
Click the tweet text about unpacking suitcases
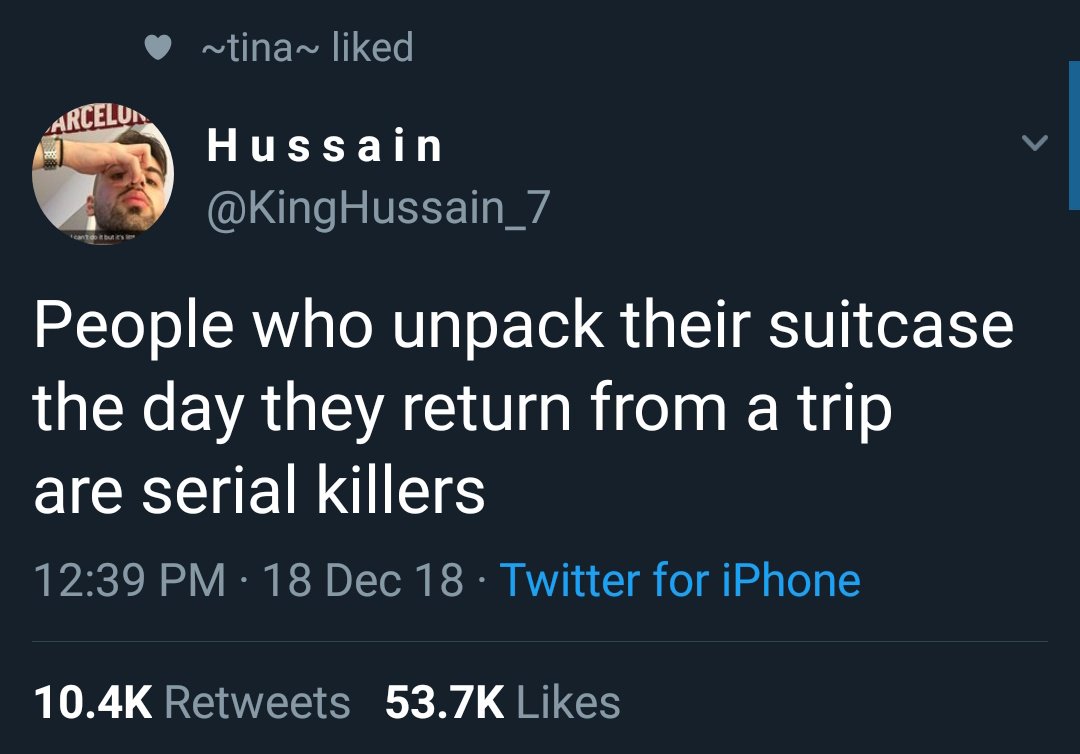[523, 407]
